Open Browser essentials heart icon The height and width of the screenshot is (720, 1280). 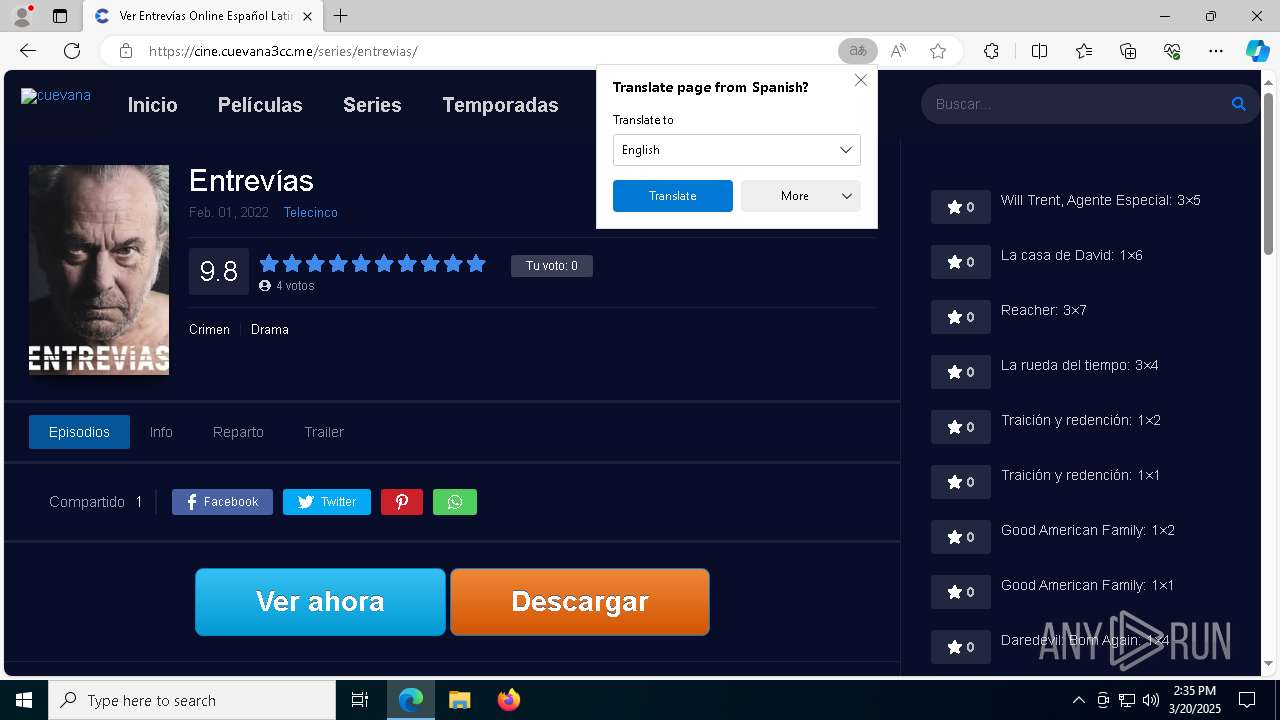point(1172,51)
